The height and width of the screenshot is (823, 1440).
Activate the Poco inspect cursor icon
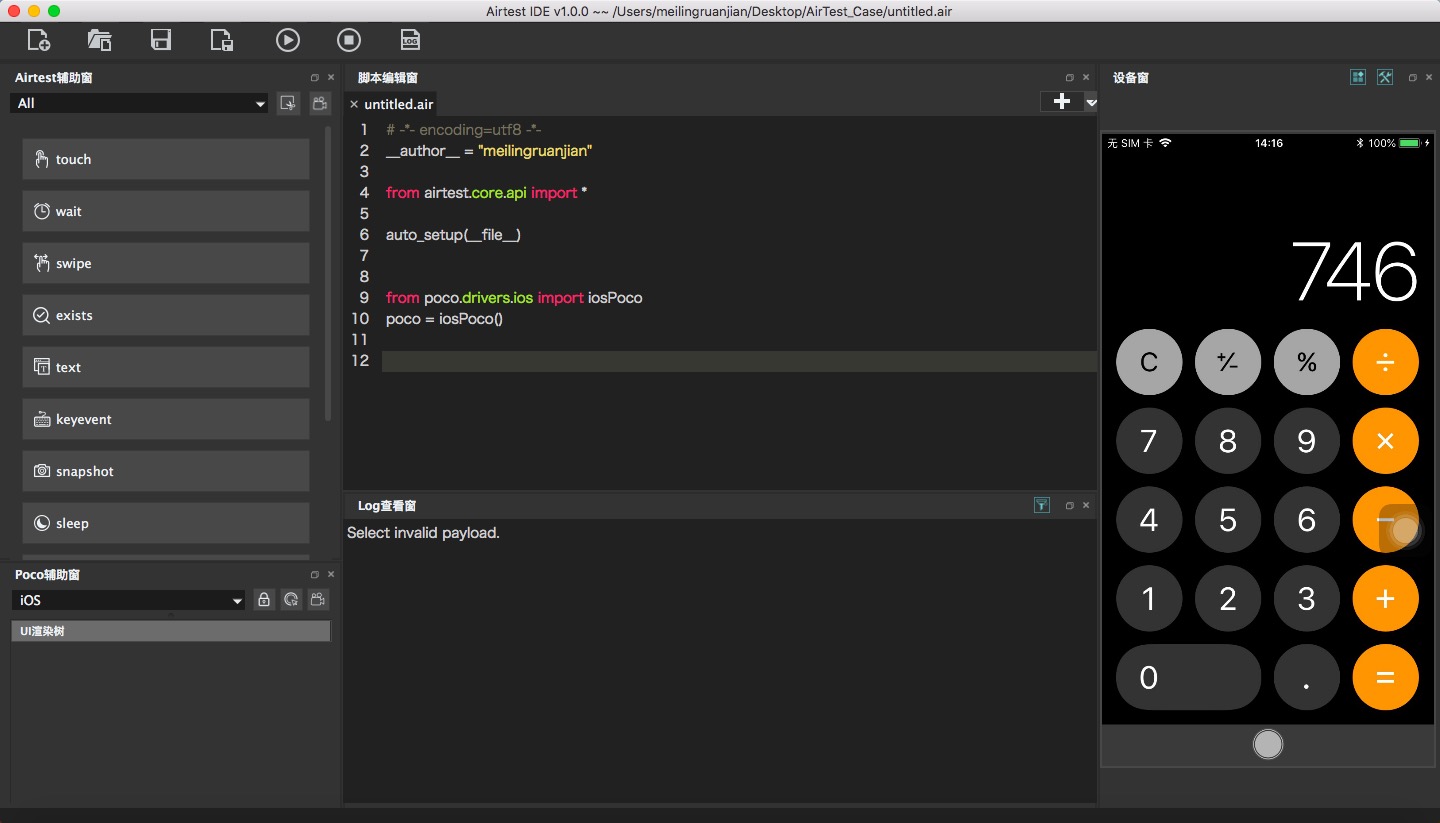pos(291,600)
